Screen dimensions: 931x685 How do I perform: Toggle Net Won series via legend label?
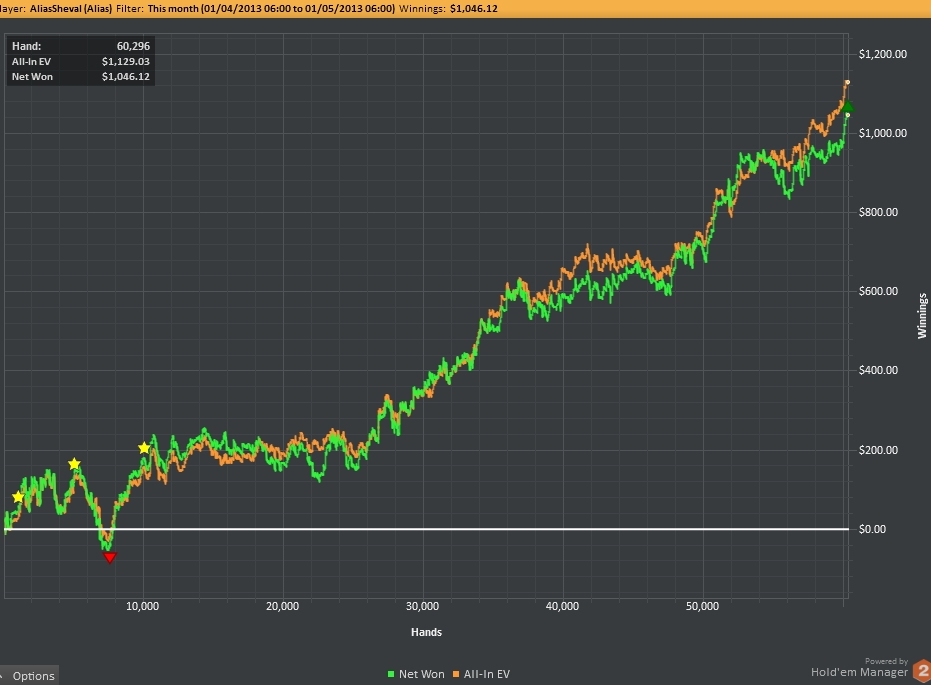[x=421, y=674]
